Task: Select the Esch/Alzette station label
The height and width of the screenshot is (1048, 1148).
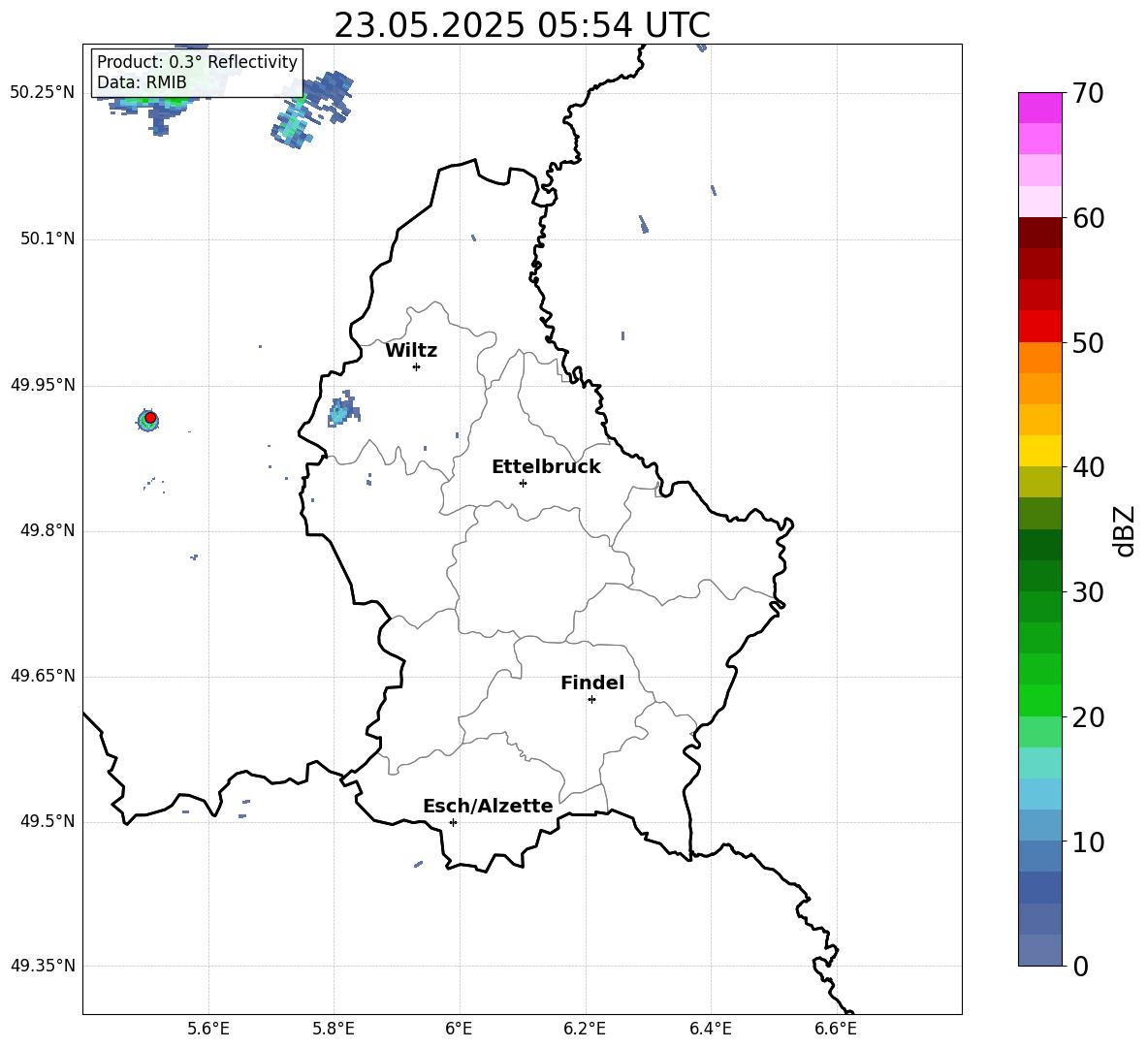Action: 488,806
